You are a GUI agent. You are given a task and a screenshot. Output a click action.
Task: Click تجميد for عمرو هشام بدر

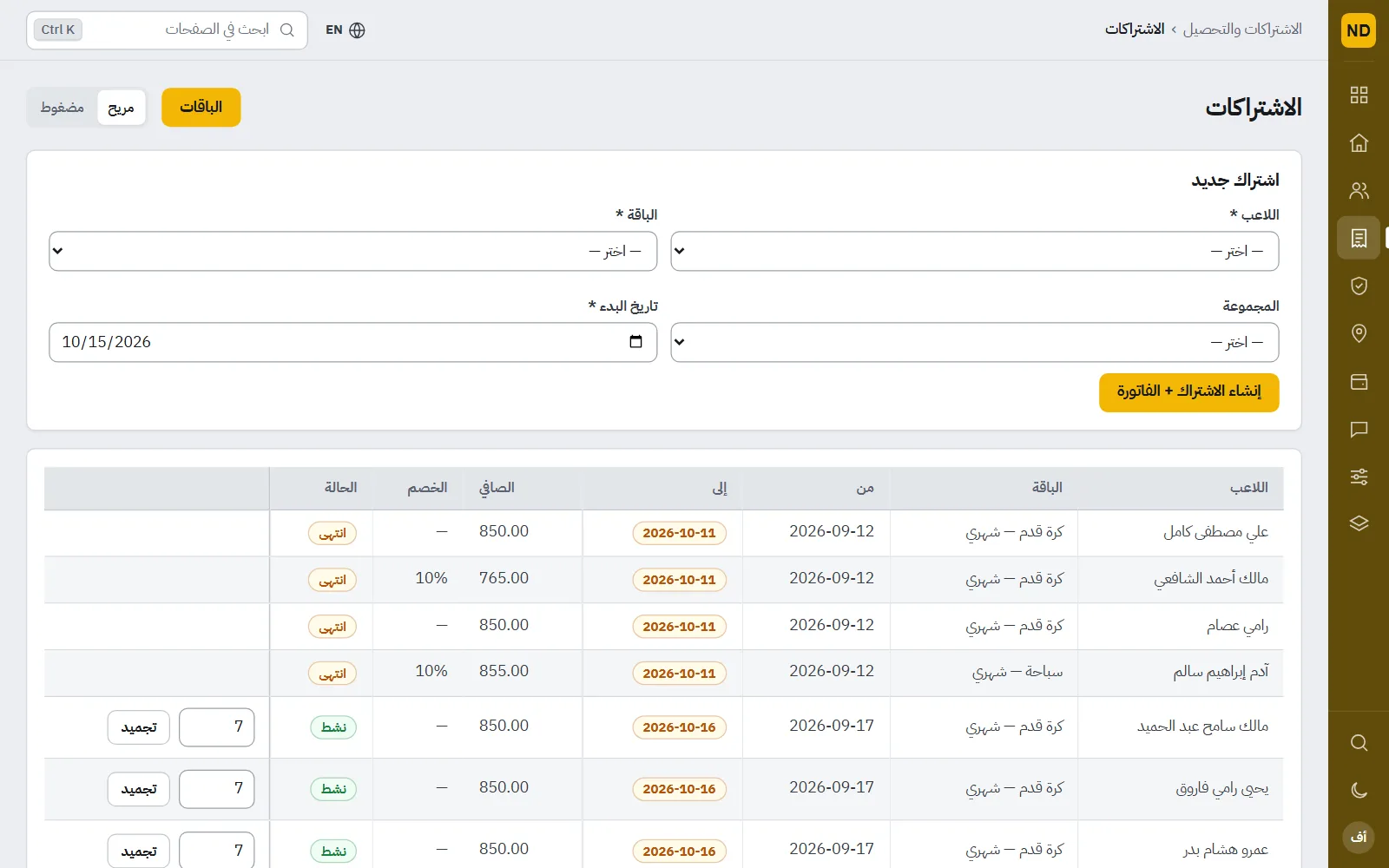coord(139,851)
